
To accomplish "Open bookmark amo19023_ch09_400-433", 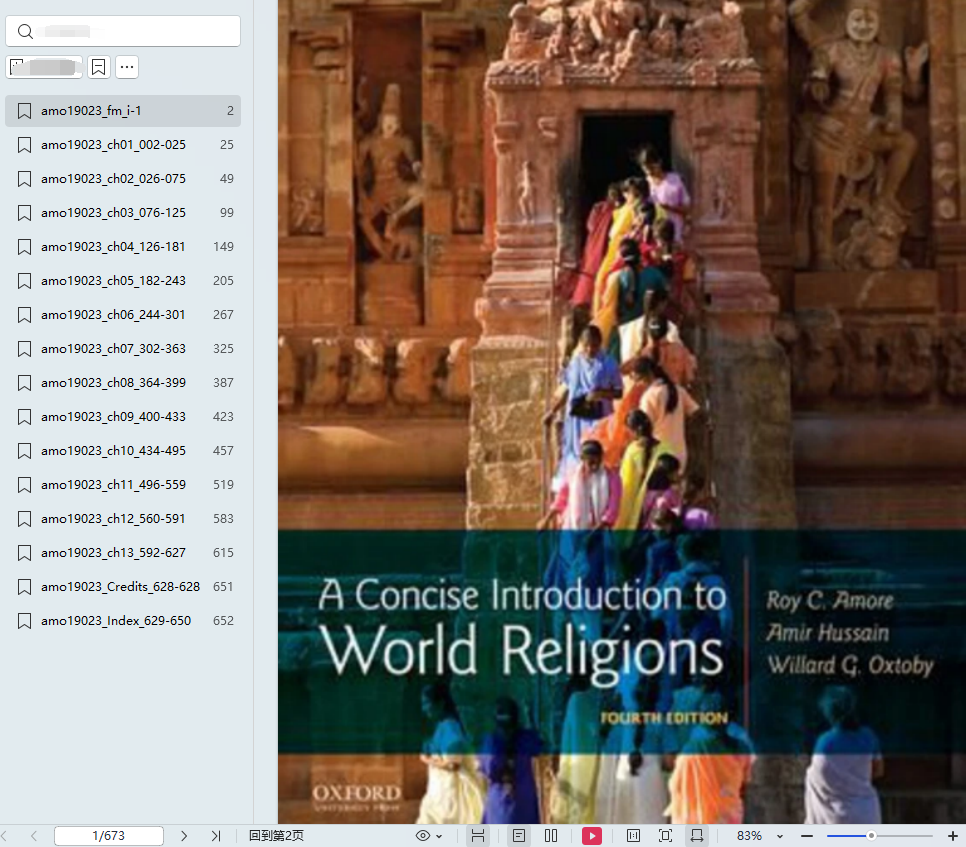I will click(123, 416).
